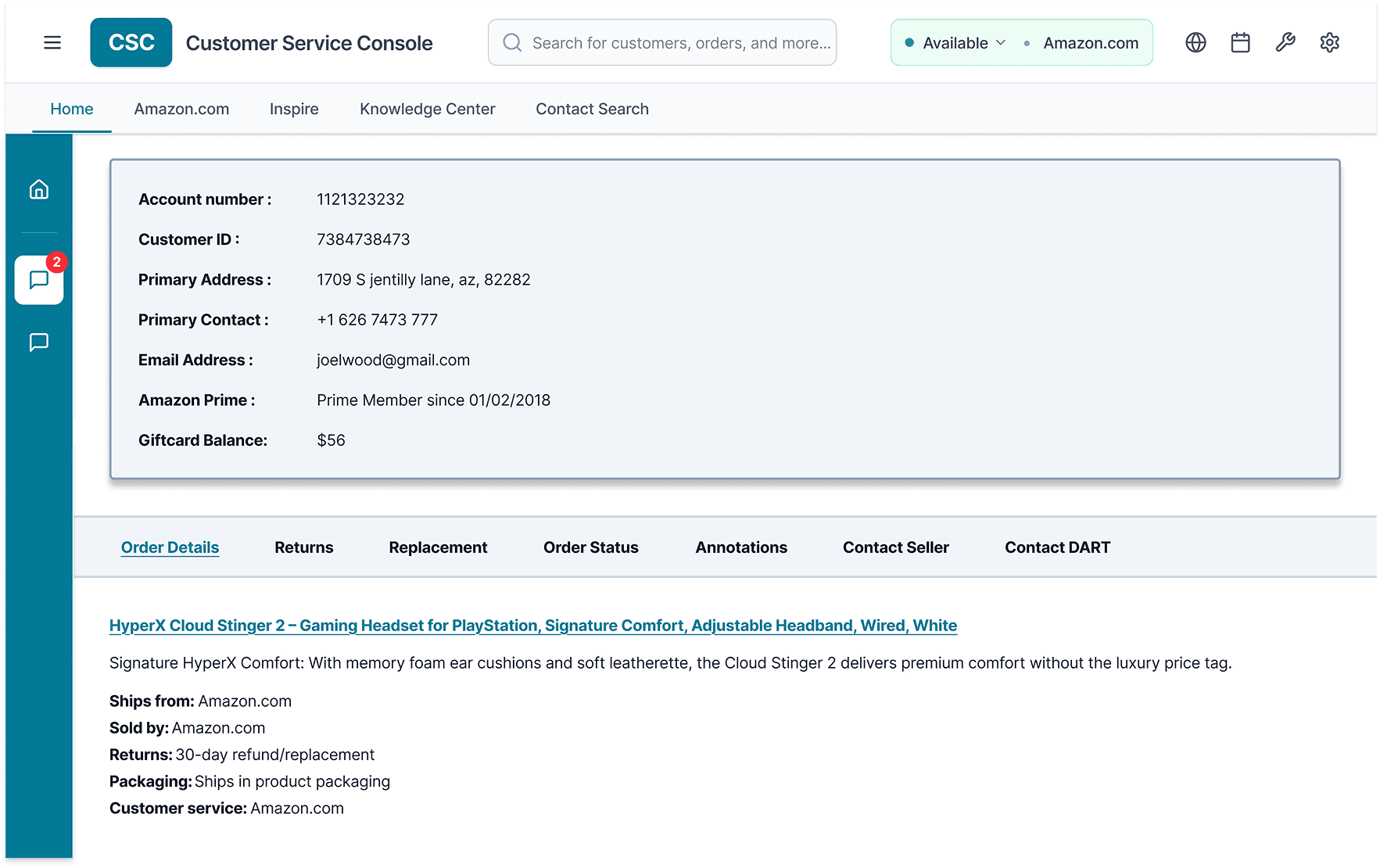
Task: Select the Returns tab
Action: 303,547
